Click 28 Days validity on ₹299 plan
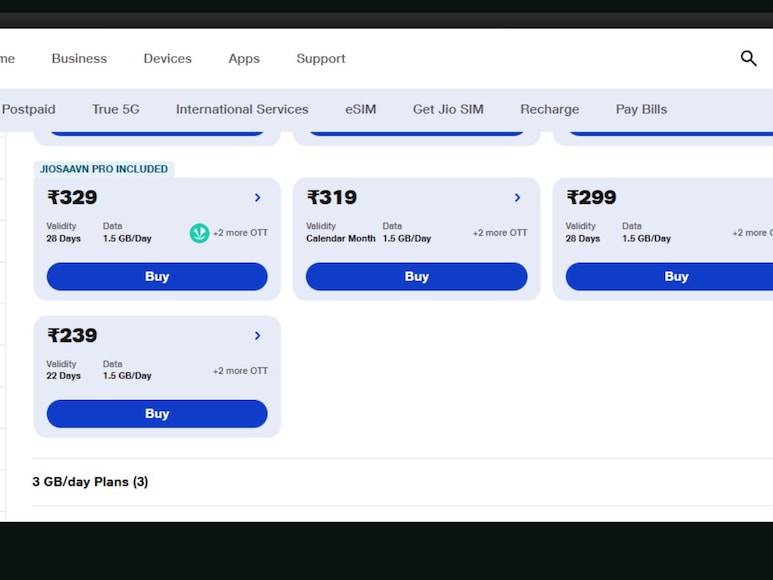Viewport: 773px width, 580px height. (583, 239)
